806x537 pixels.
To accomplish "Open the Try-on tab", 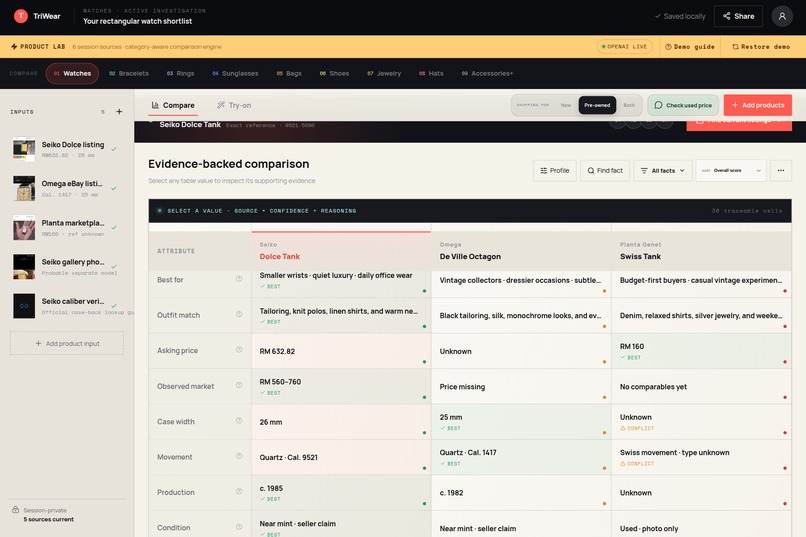I will pos(234,105).
